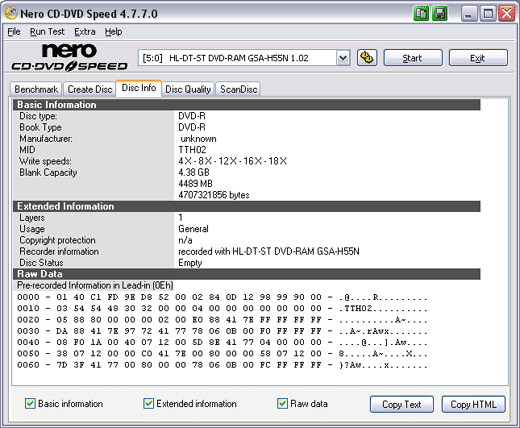Maximize the Nero CD-DVD Speed window
The height and width of the screenshot is (428, 520).
488,14
